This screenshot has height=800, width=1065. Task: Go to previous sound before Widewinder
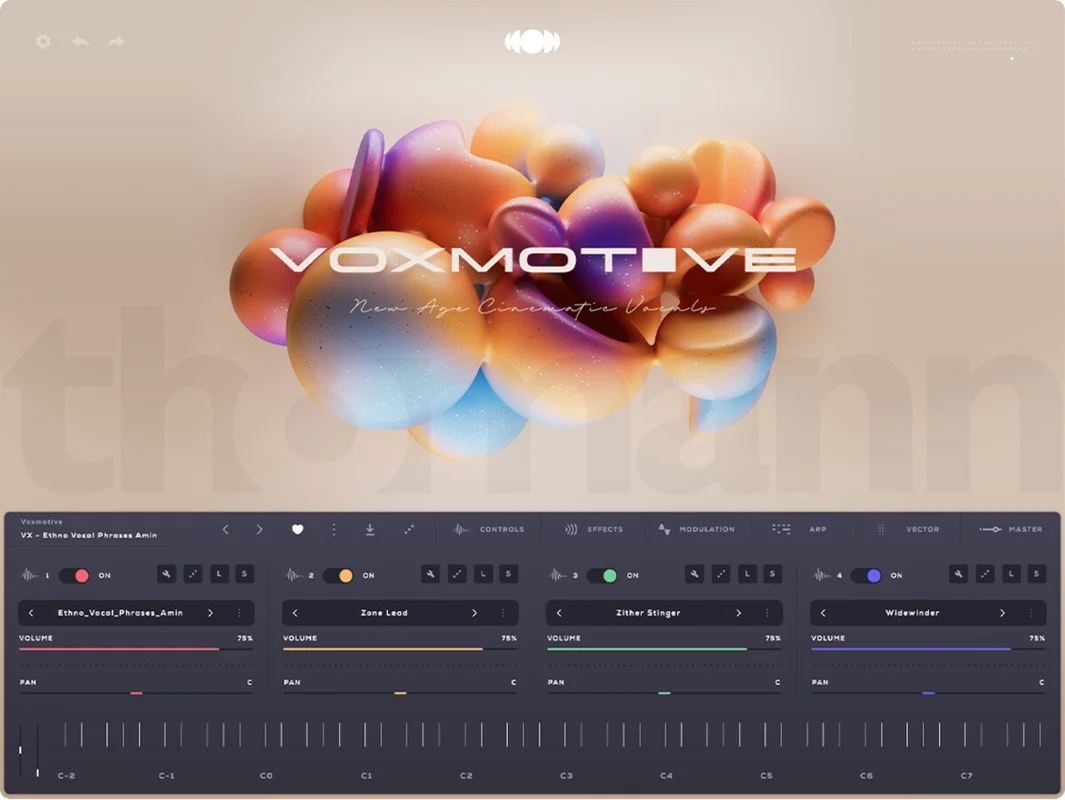click(823, 613)
